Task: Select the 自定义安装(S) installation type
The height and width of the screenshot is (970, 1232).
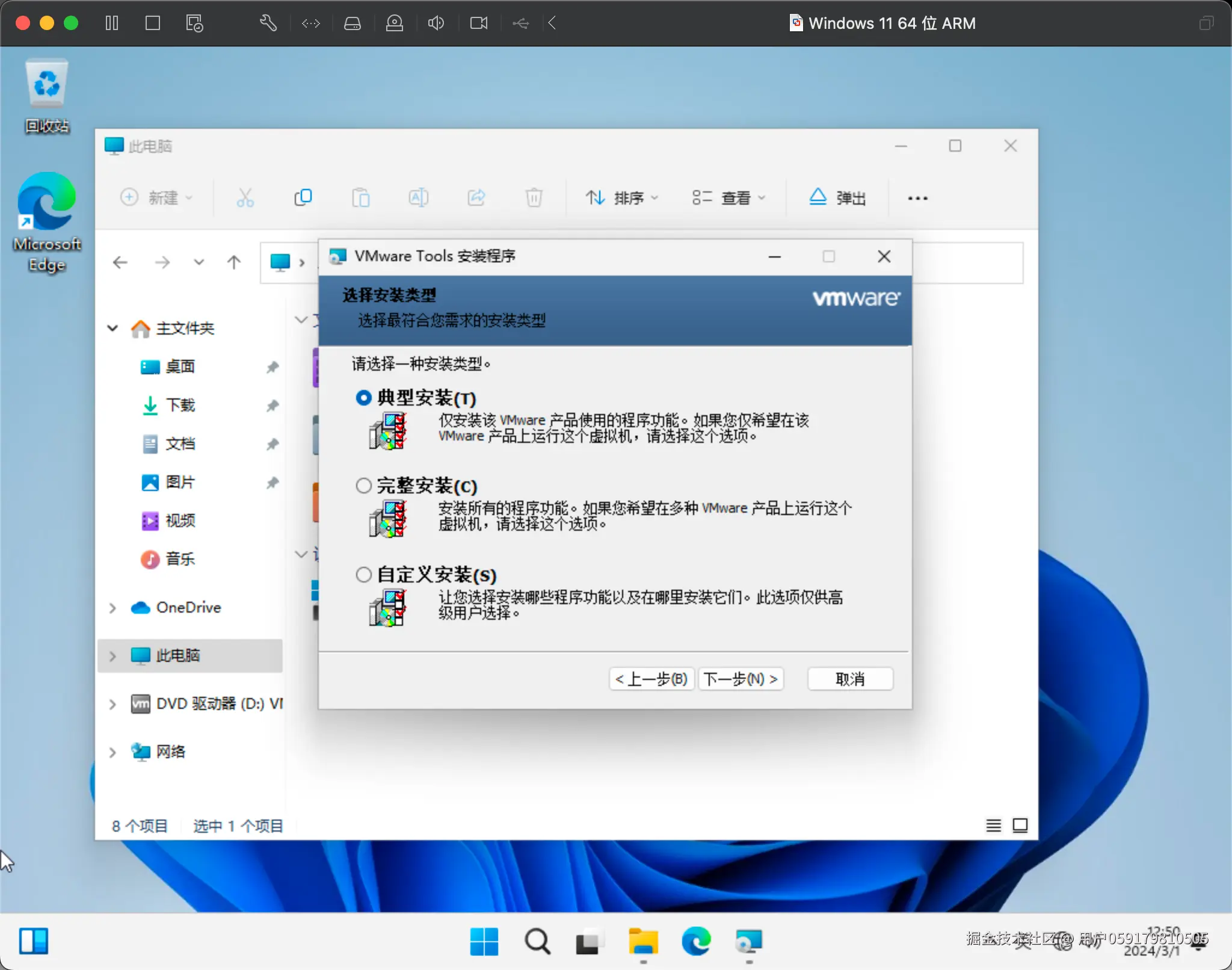Action: [x=364, y=575]
